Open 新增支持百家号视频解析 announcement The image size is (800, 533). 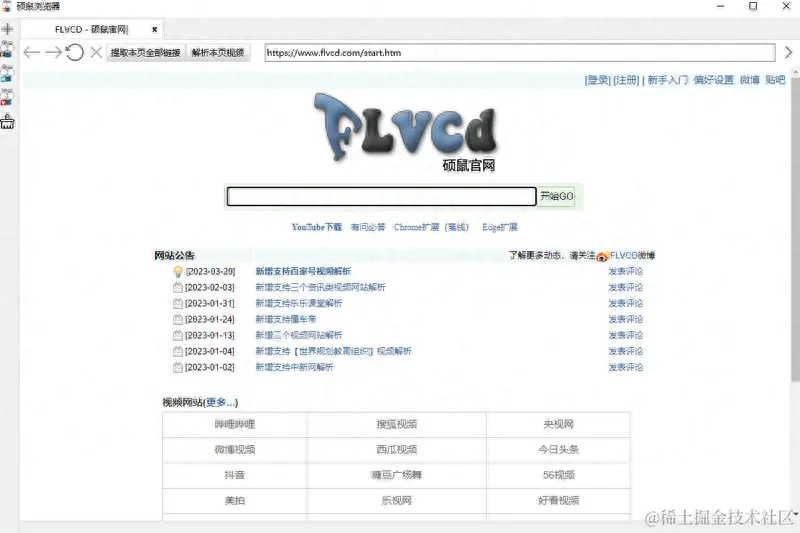pyautogui.click(x=303, y=271)
